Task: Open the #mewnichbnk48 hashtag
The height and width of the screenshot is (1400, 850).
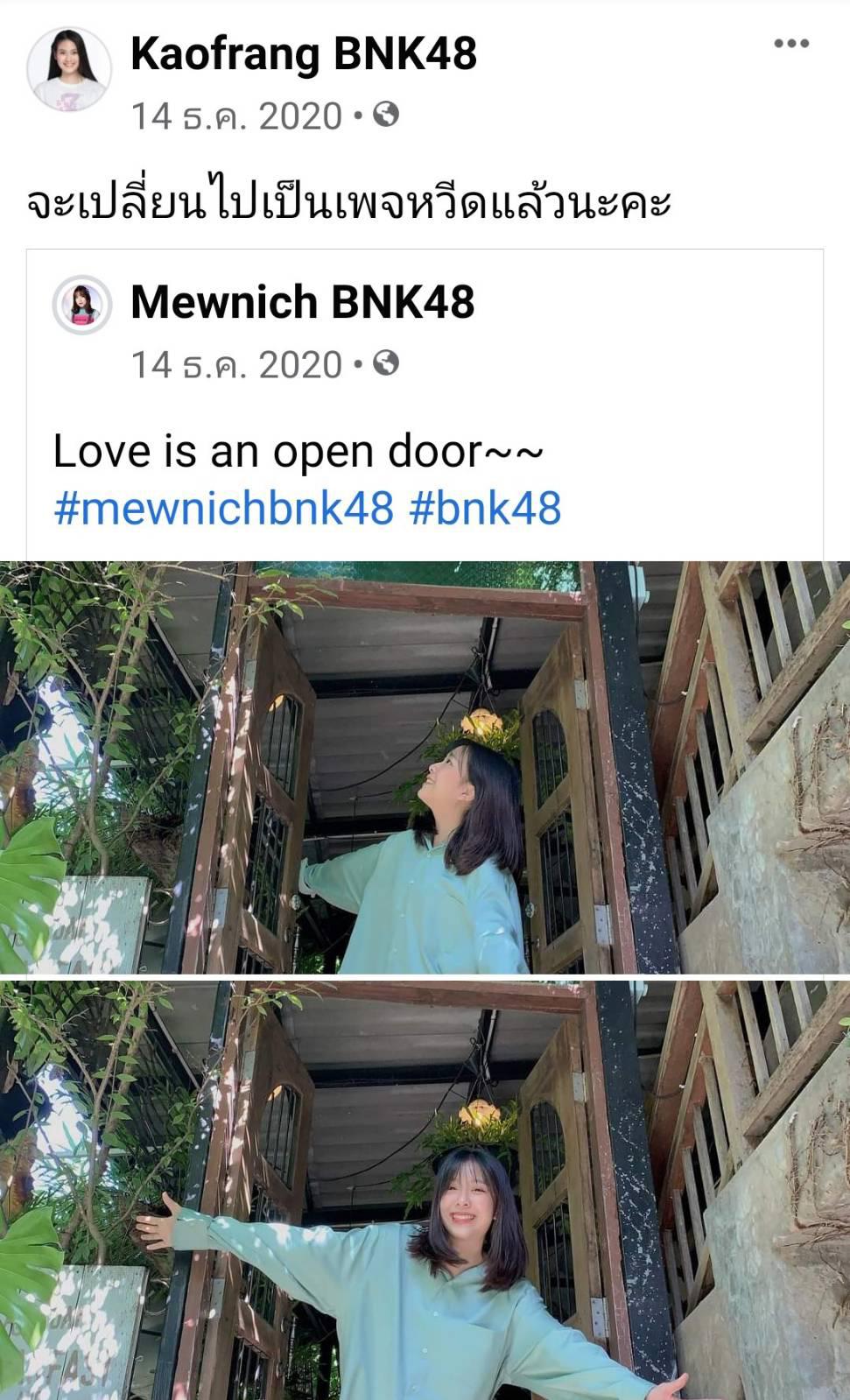Action: 224,508
